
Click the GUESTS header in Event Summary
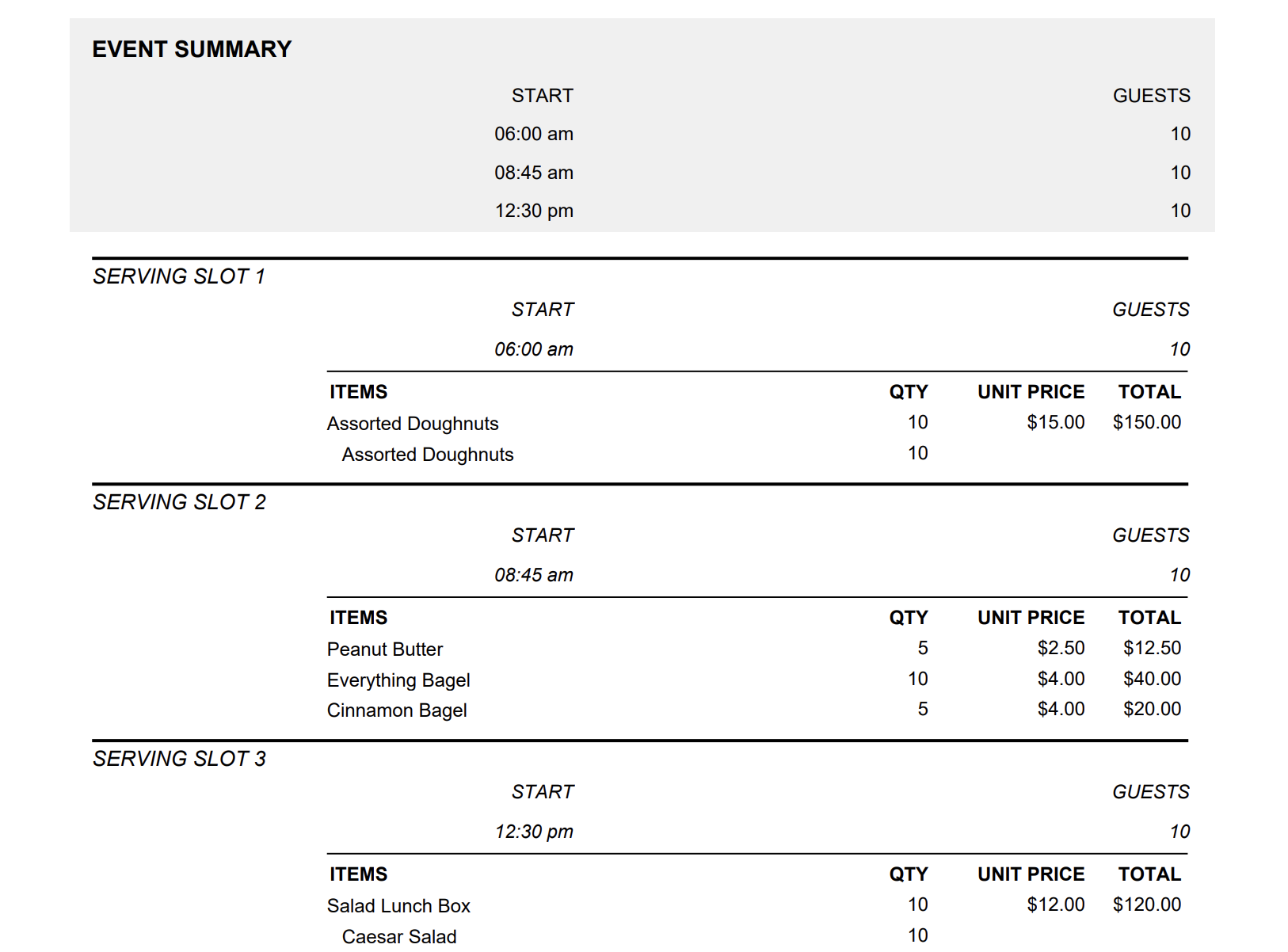pos(1151,96)
